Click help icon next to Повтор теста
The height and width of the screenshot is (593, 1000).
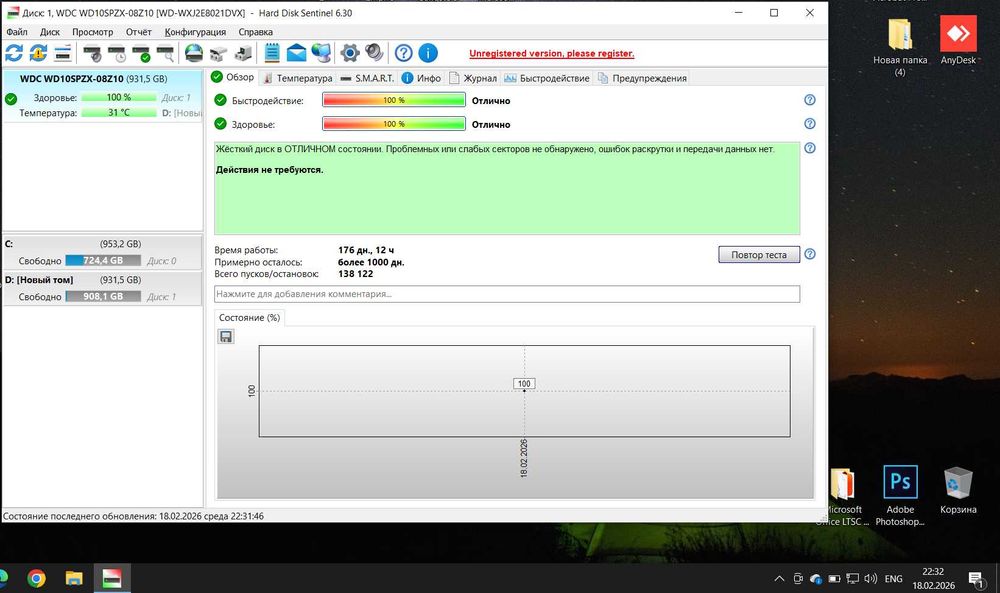809,254
